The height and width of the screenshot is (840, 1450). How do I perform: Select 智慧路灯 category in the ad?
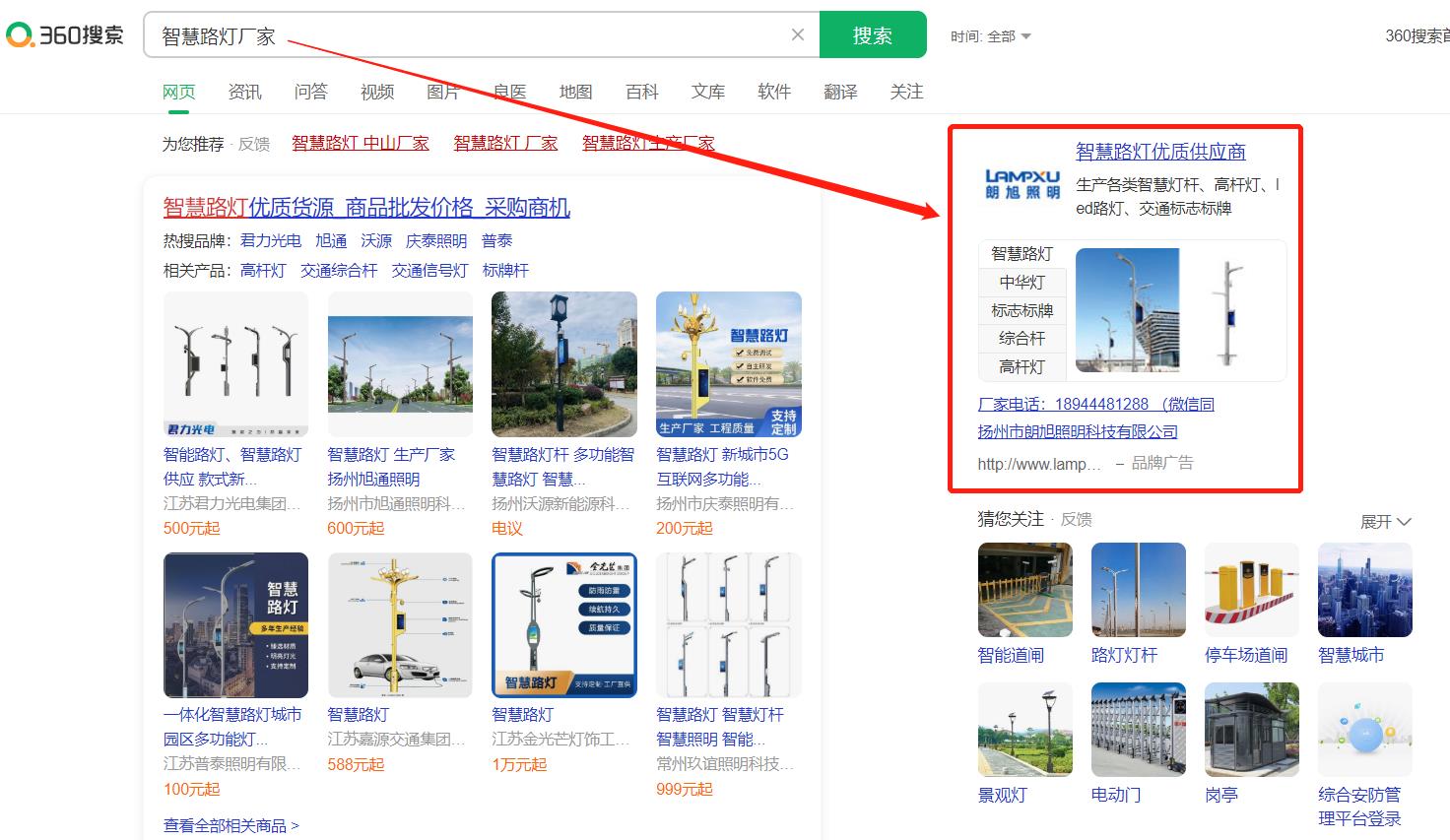pyautogui.click(x=1022, y=254)
